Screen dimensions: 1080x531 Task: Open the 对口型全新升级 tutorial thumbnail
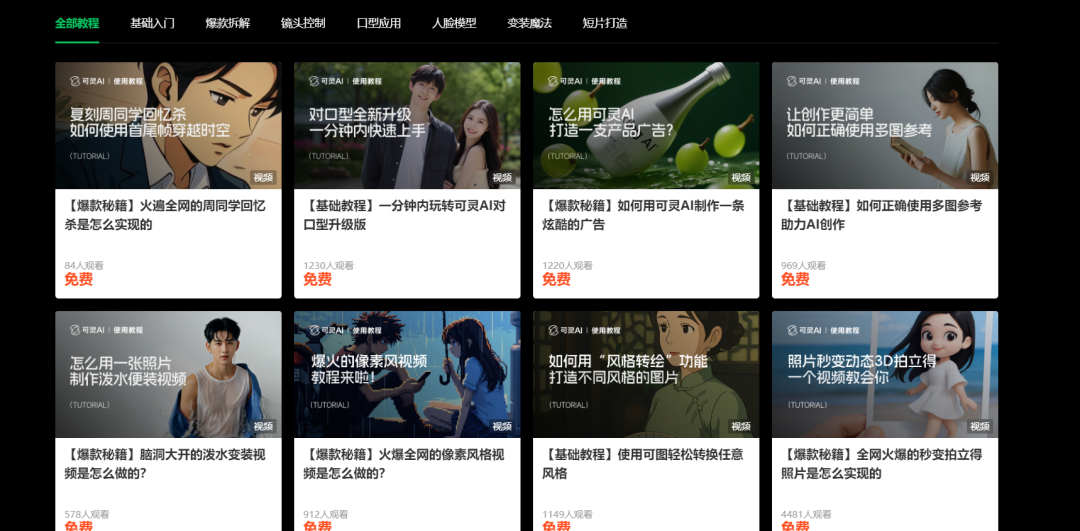(x=407, y=125)
